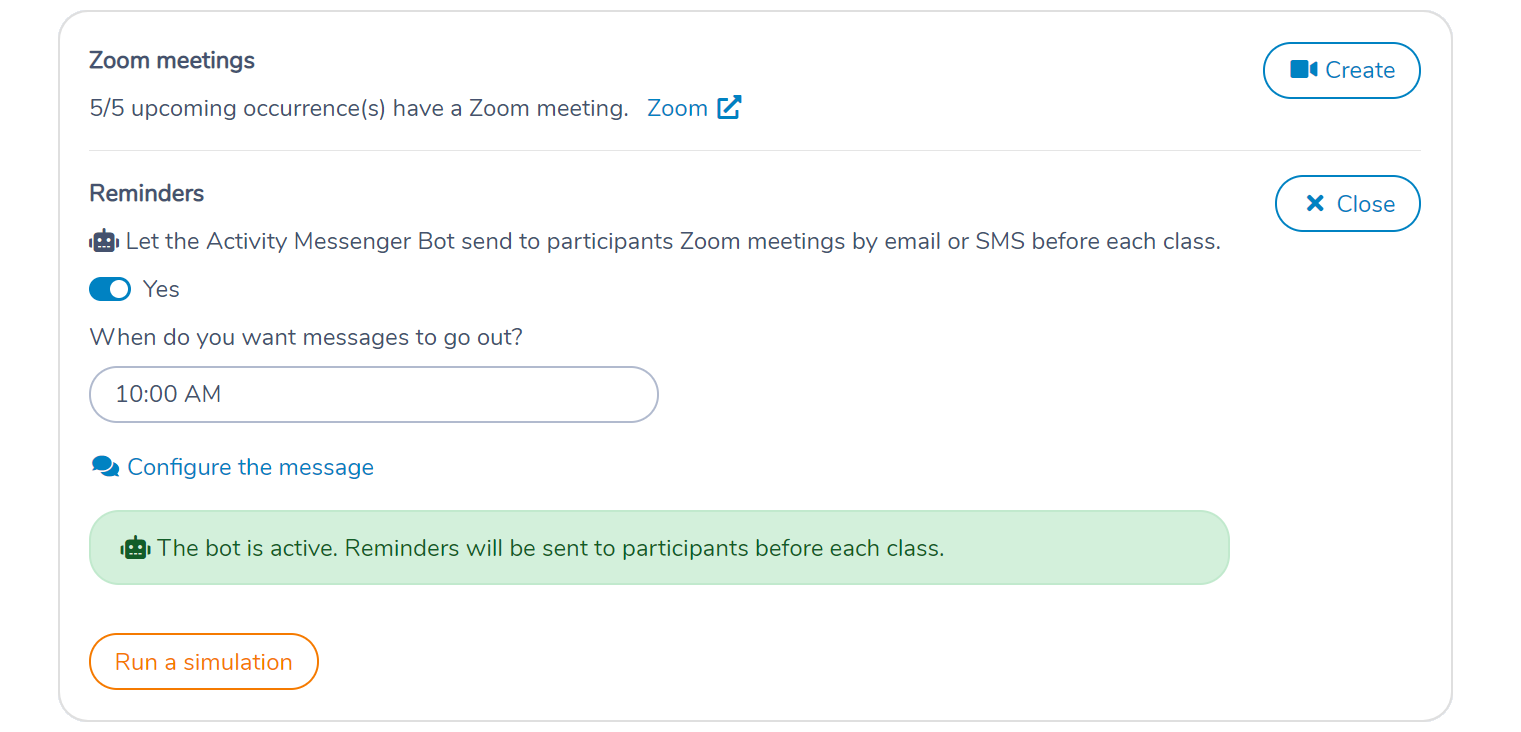Click the X icon in Close button
1521x732 pixels.
(1315, 204)
